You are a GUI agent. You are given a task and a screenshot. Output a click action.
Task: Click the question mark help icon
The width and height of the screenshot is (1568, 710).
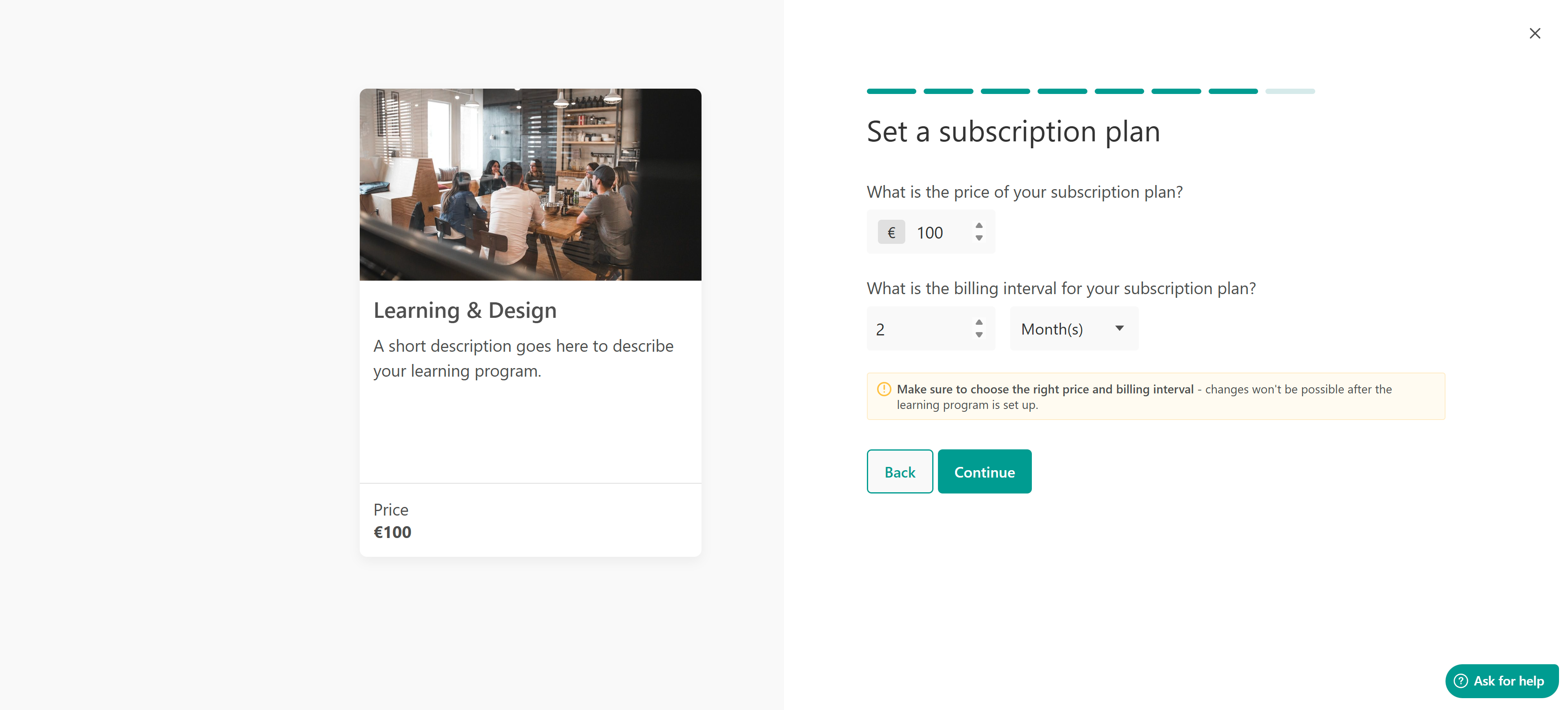pos(1460,681)
